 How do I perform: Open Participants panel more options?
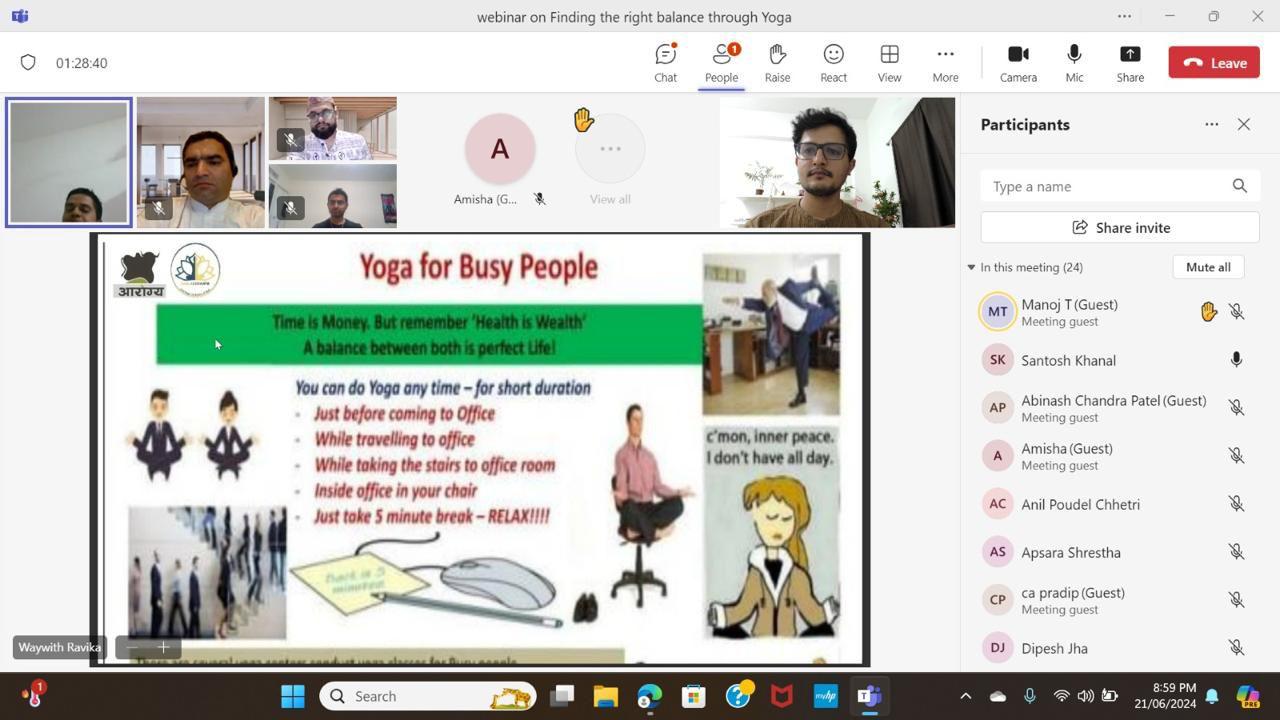1211,124
